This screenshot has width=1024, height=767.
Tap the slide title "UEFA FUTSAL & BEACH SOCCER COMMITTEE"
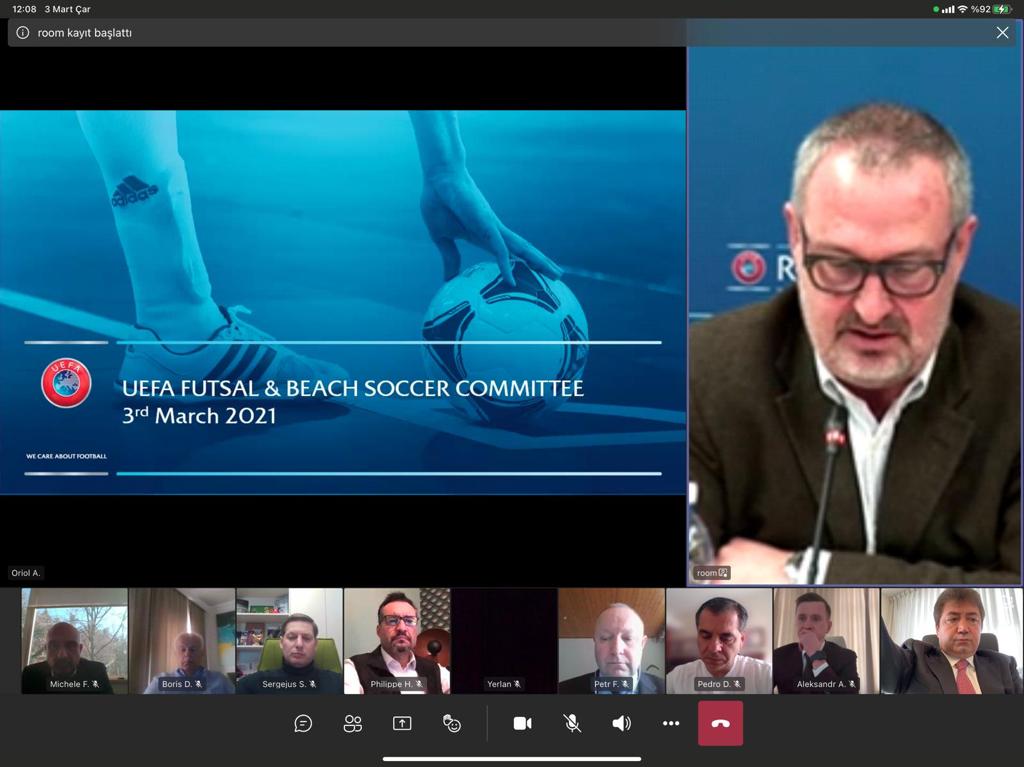click(353, 388)
